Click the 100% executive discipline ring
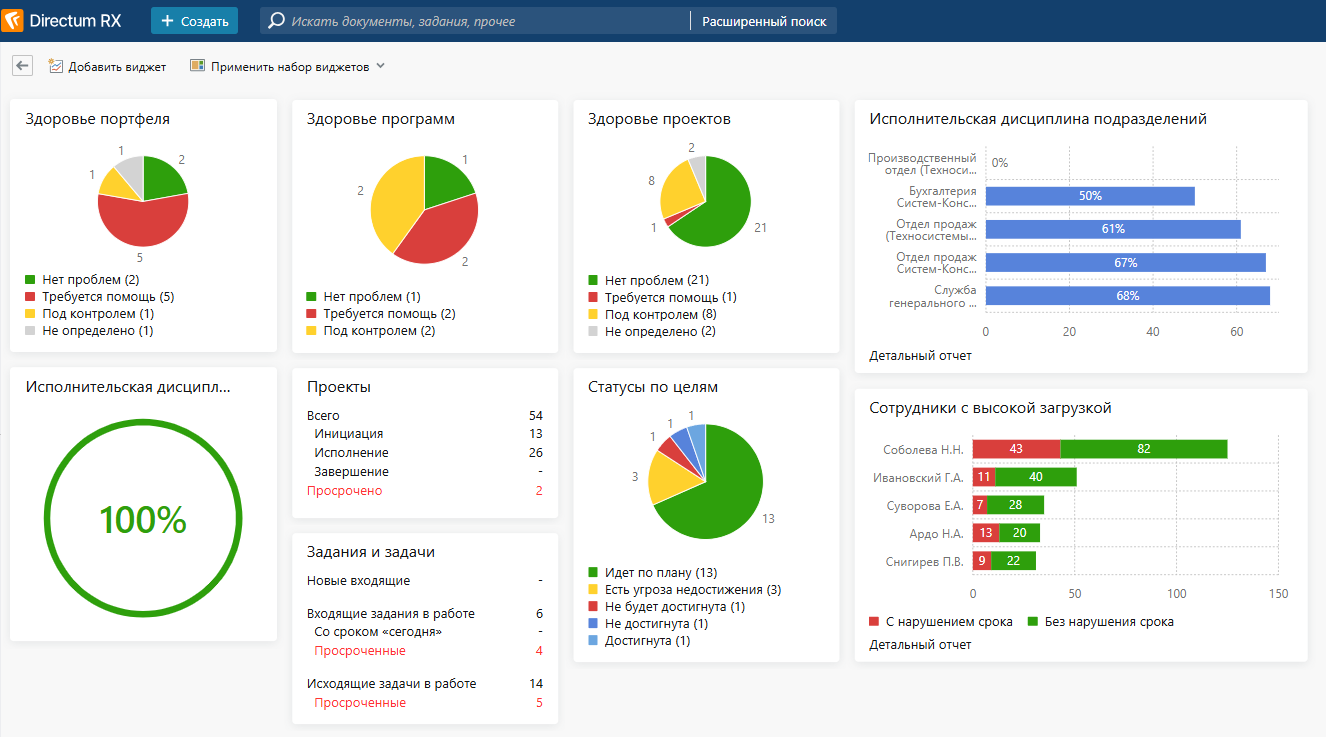 click(143, 519)
